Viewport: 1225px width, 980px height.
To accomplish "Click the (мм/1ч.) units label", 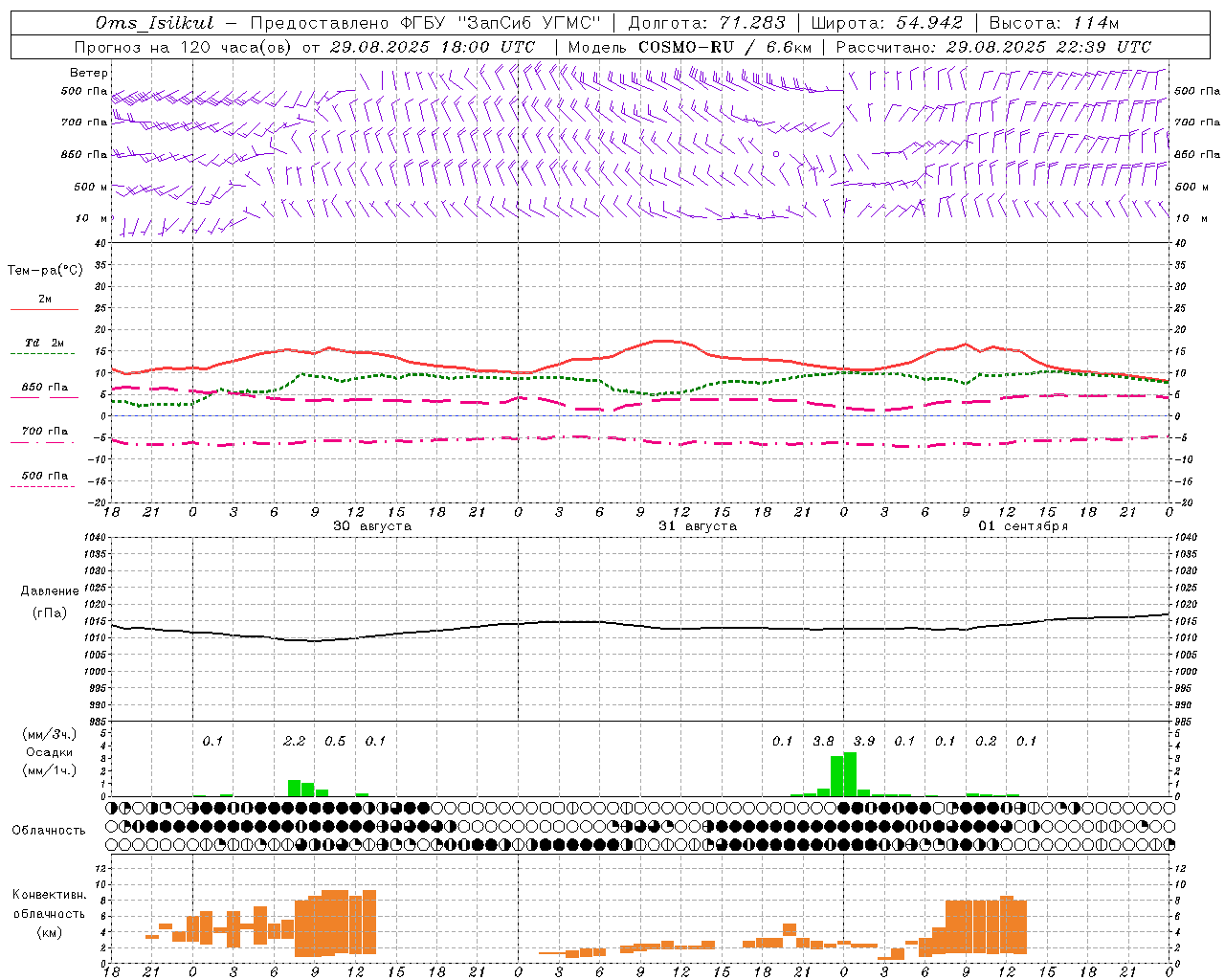I will (x=50, y=771).
